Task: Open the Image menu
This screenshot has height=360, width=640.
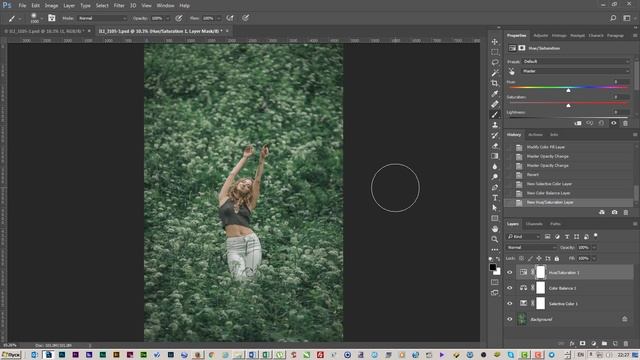Action: (51, 6)
